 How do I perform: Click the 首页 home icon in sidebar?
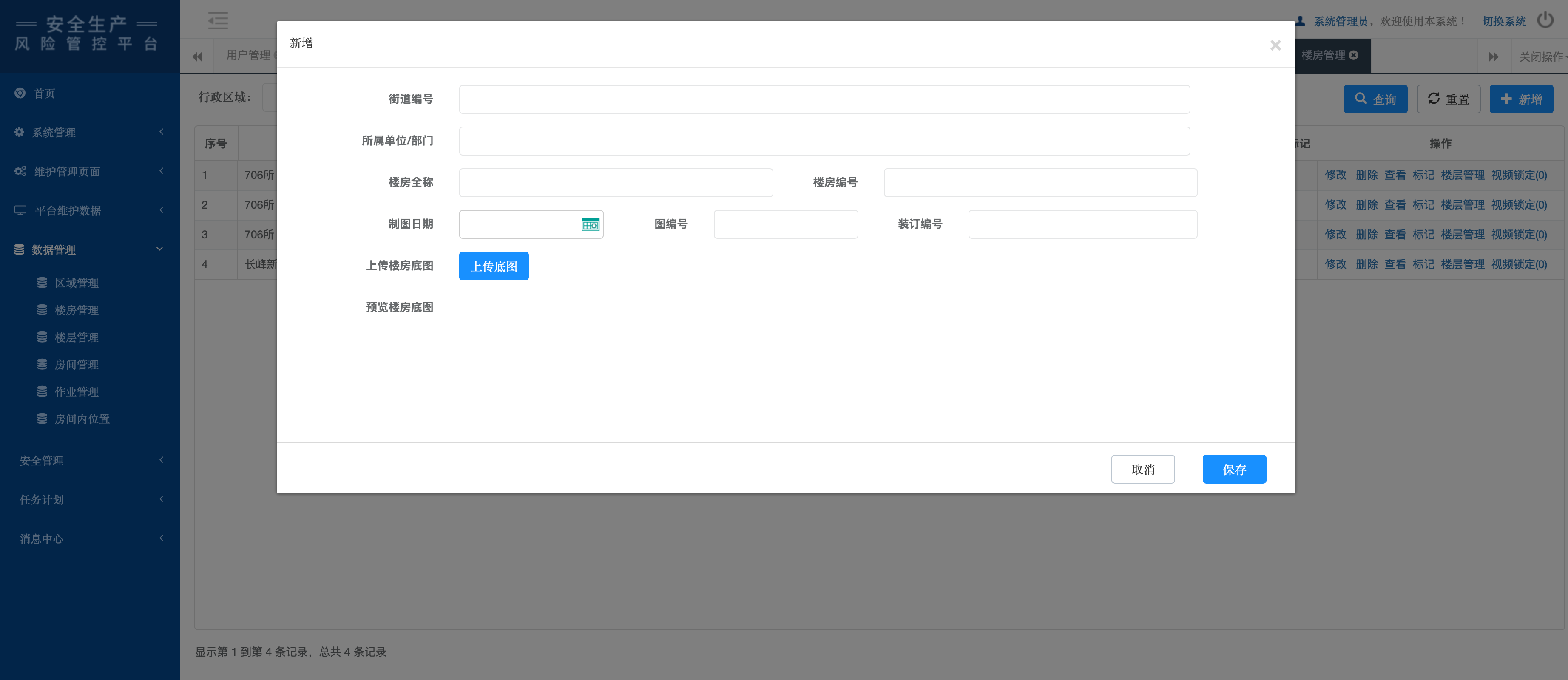[20, 93]
